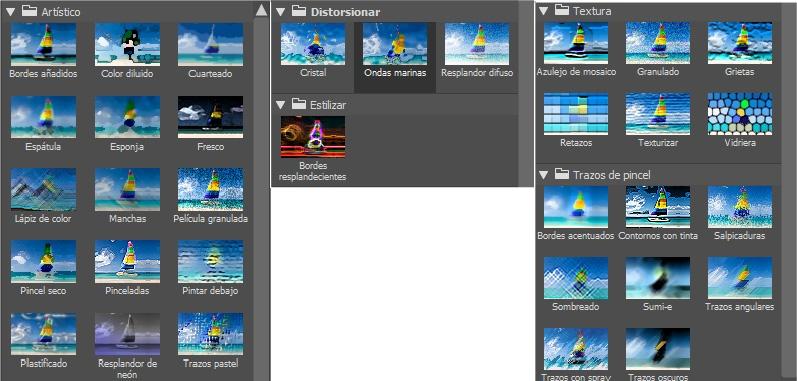Pick the Contornos con tinta filter
Viewport: 797px width, 381px height.
tap(658, 207)
